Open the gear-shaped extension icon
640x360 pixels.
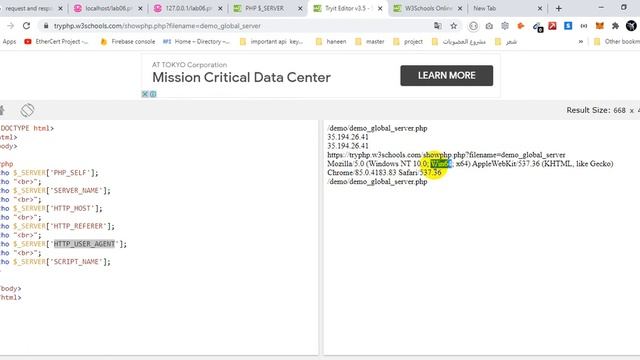(505, 26)
